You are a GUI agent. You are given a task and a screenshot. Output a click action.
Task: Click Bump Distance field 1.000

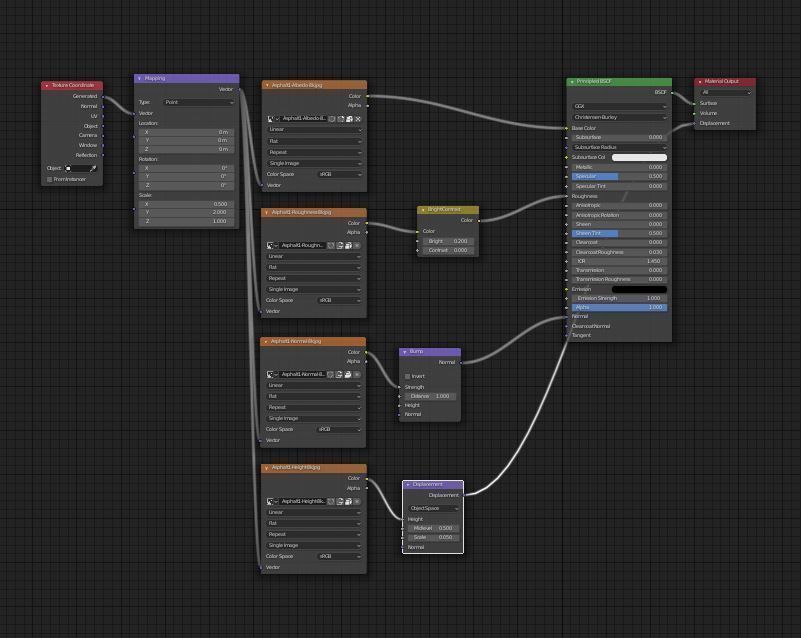pyautogui.click(x=431, y=396)
